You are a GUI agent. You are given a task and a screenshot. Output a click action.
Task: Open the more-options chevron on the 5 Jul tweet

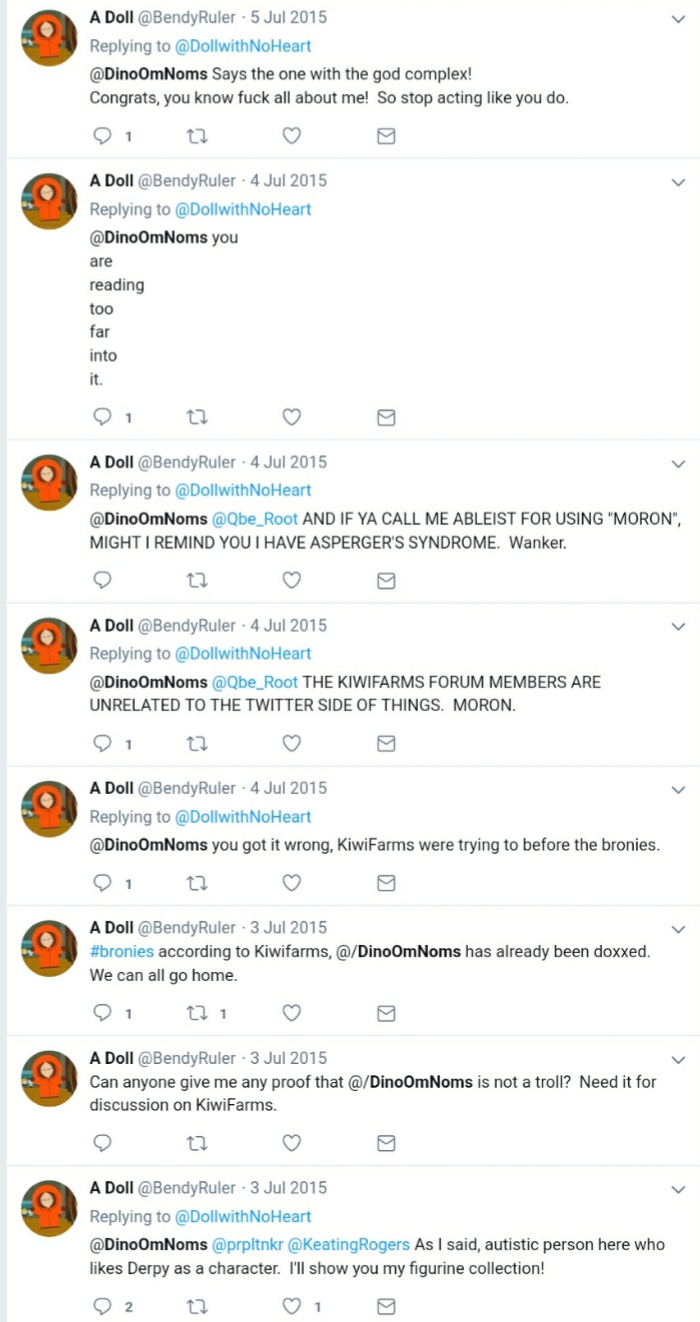[678, 18]
